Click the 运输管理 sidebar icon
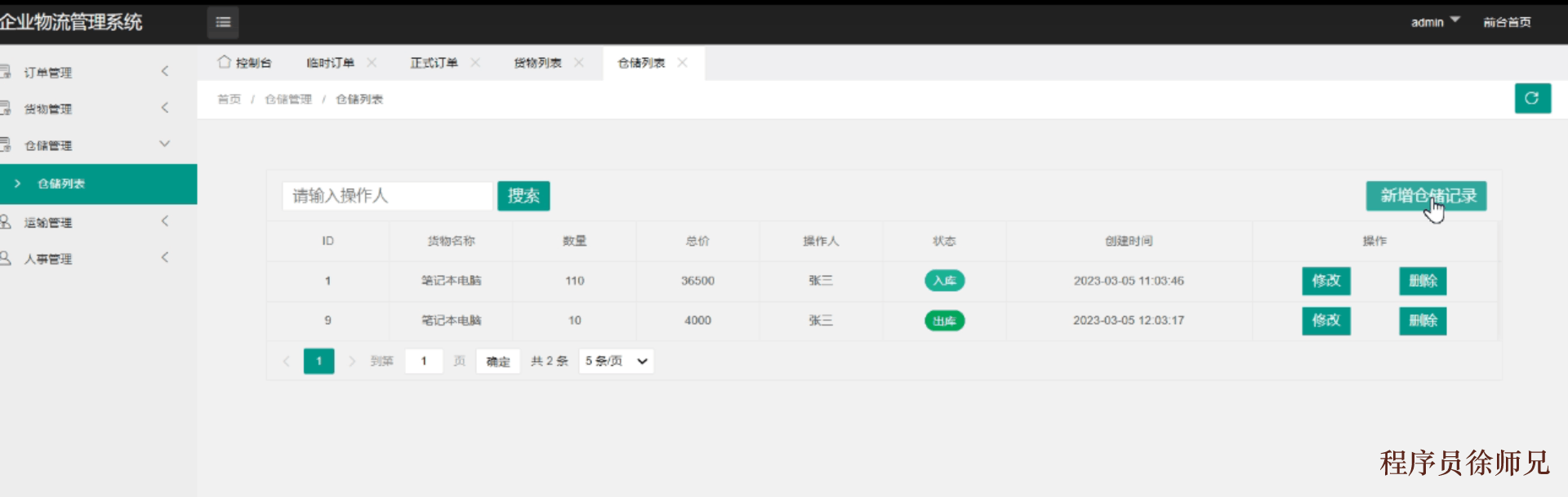1568x497 pixels. coord(5,221)
